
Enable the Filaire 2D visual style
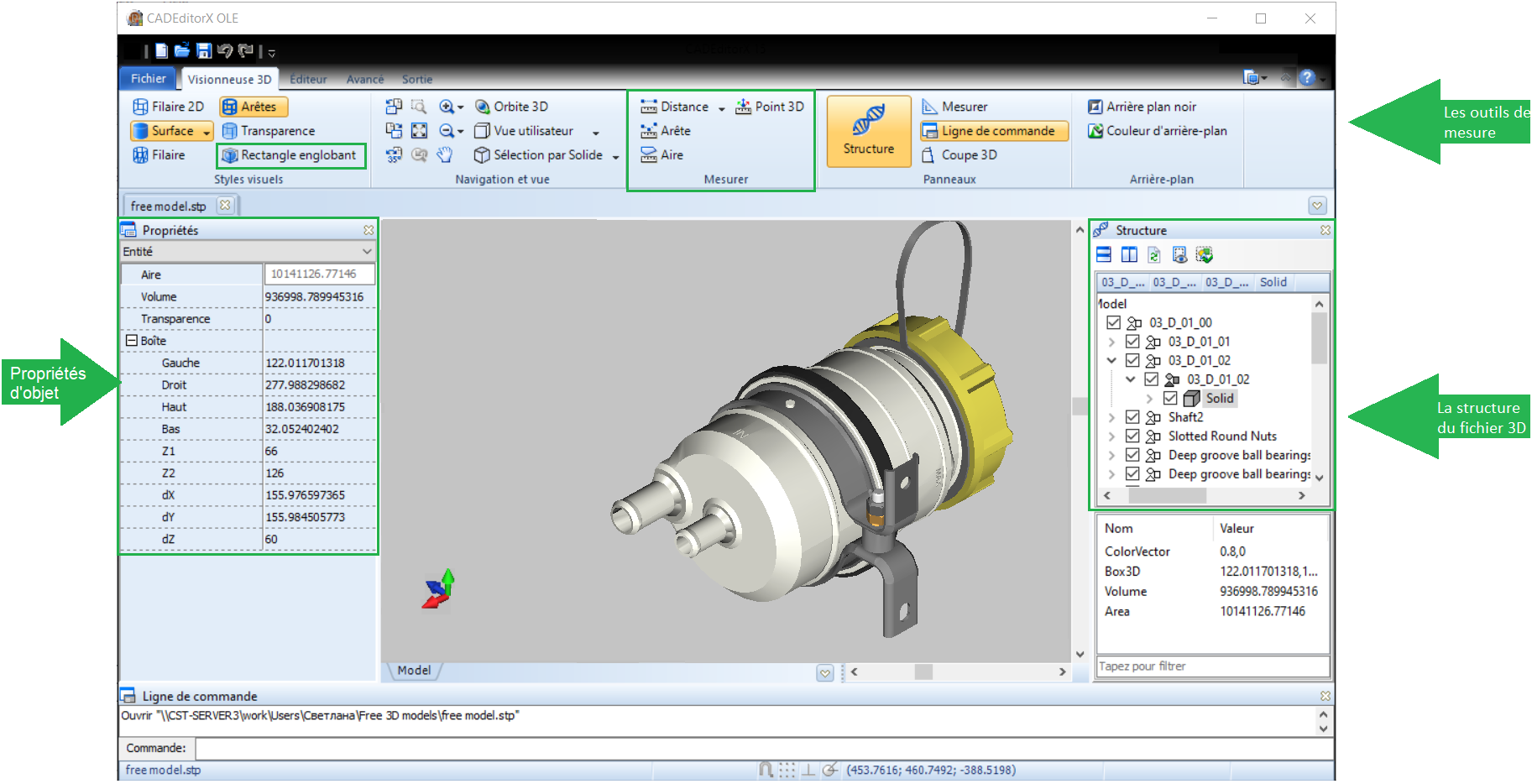169,107
